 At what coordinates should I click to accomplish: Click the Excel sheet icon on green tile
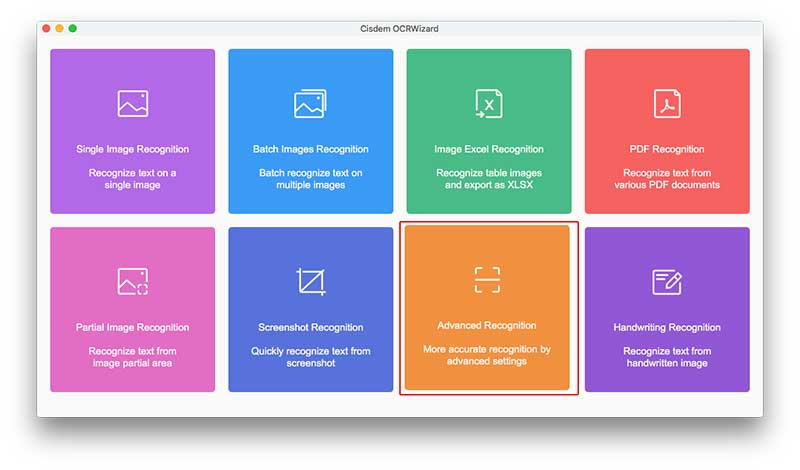coord(488,104)
